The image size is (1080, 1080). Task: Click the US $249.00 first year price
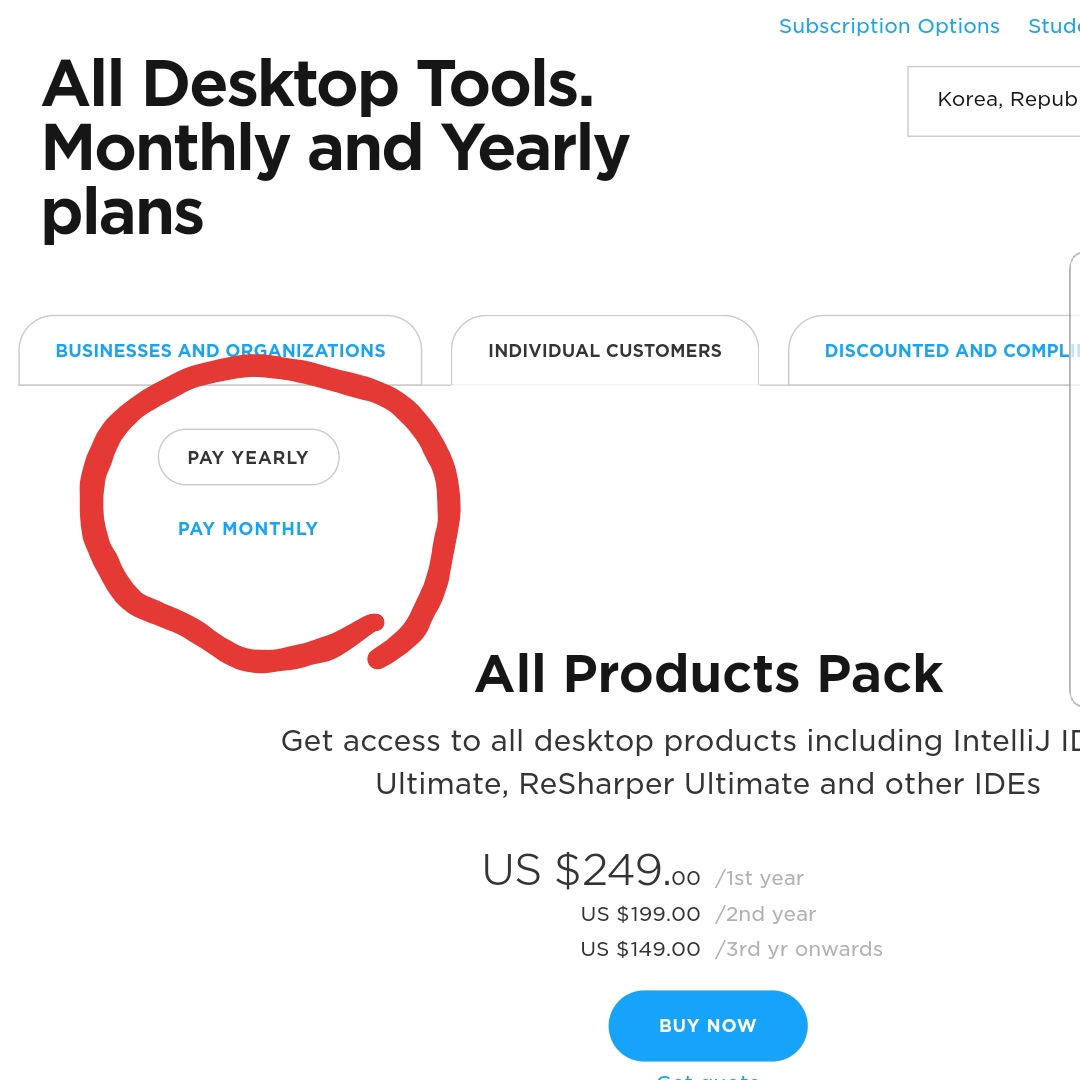(x=592, y=870)
